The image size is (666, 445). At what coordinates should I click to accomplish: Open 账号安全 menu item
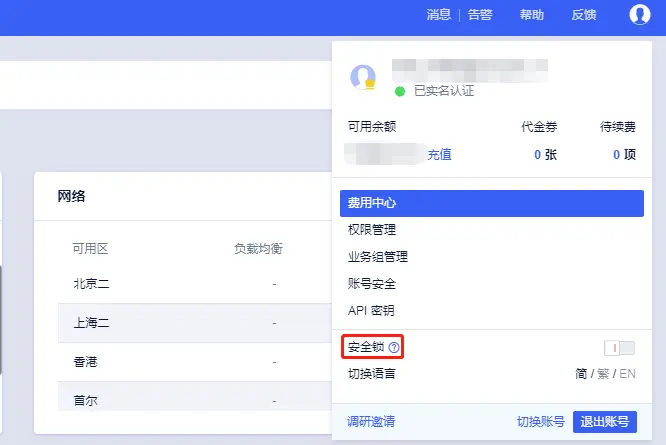point(492,283)
